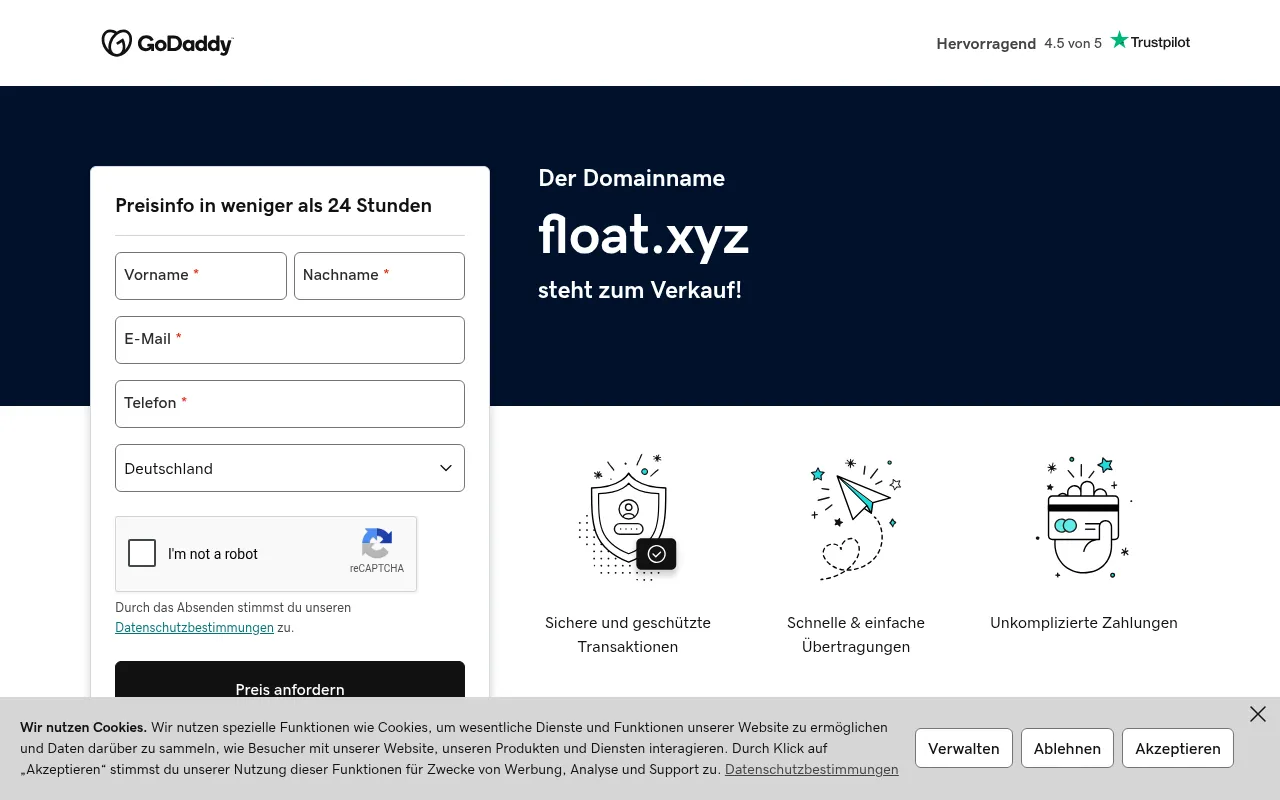
Task: Click the Unkomplizierte Zahlungen text
Action: click(x=1084, y=623)
